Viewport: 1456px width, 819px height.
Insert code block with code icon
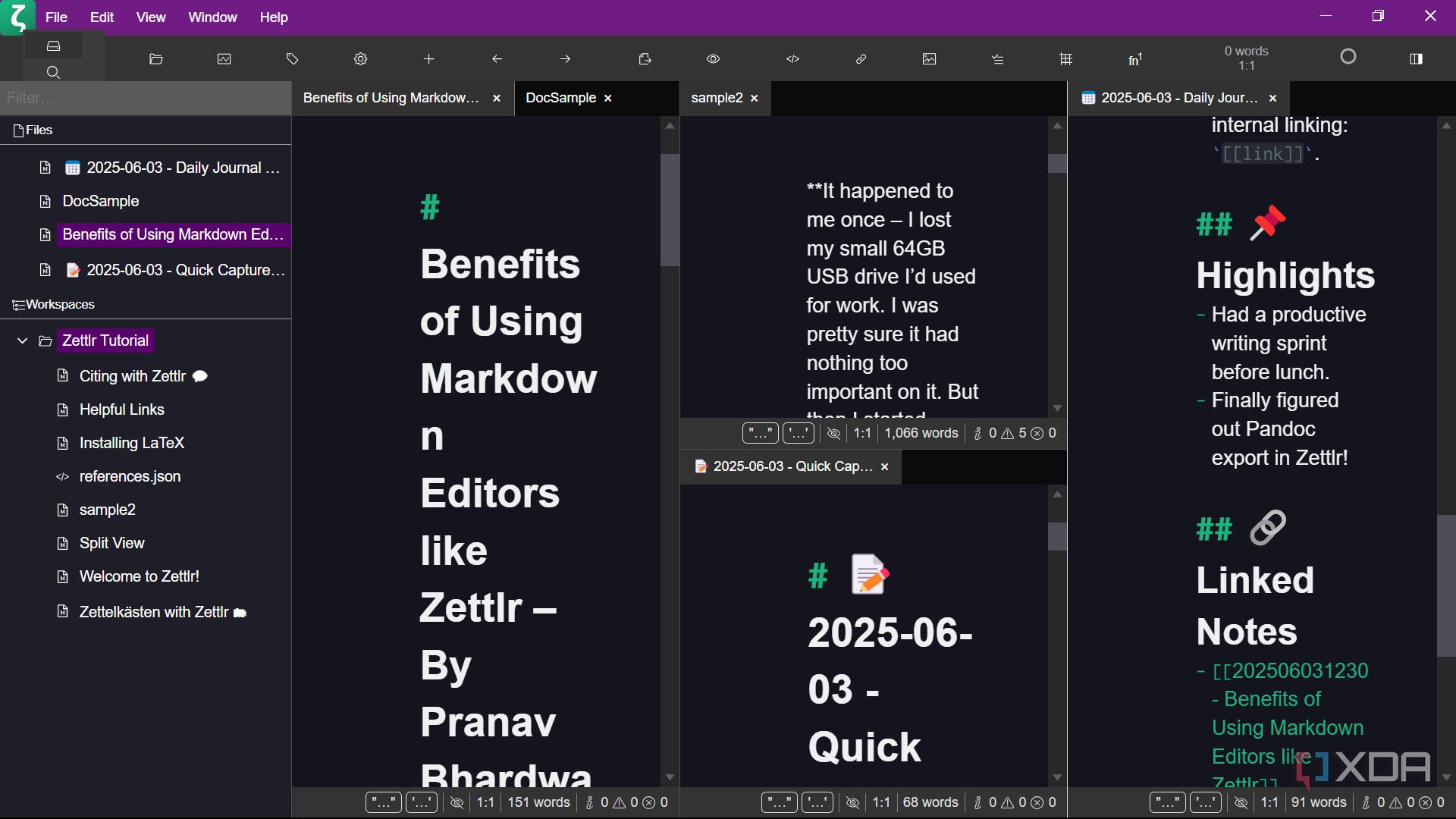793,59
